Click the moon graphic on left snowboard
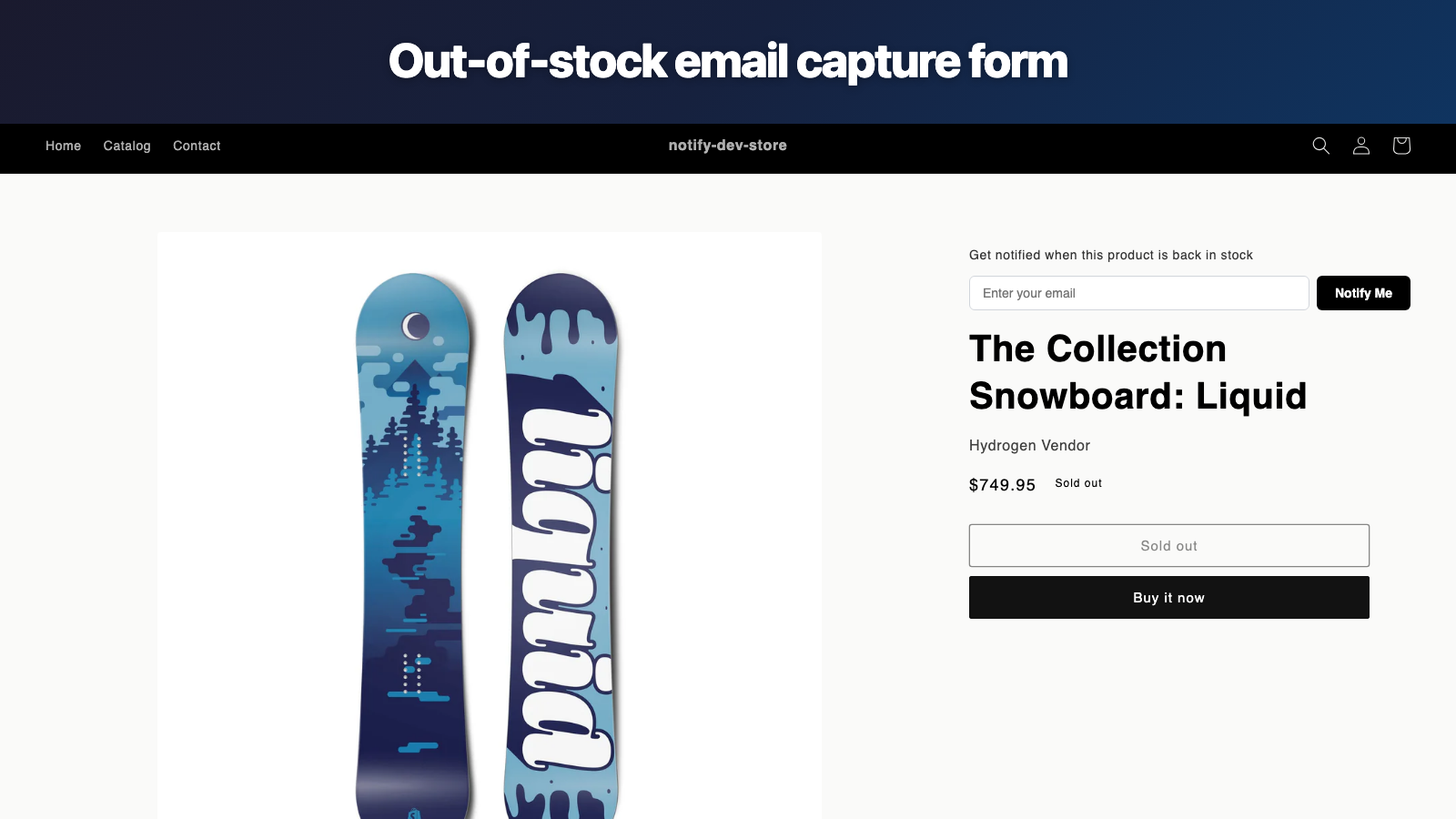The image size is (1456, 819). pos(416,326)
